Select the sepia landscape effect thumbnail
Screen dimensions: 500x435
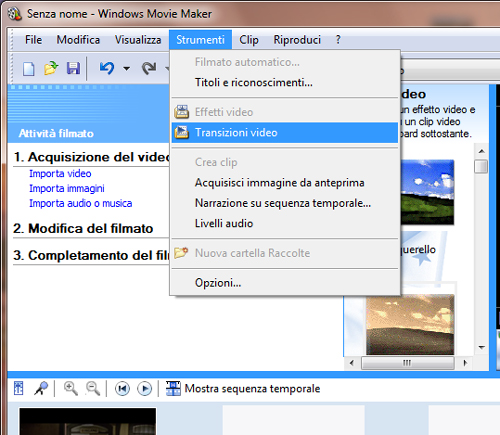coord(410,324)
